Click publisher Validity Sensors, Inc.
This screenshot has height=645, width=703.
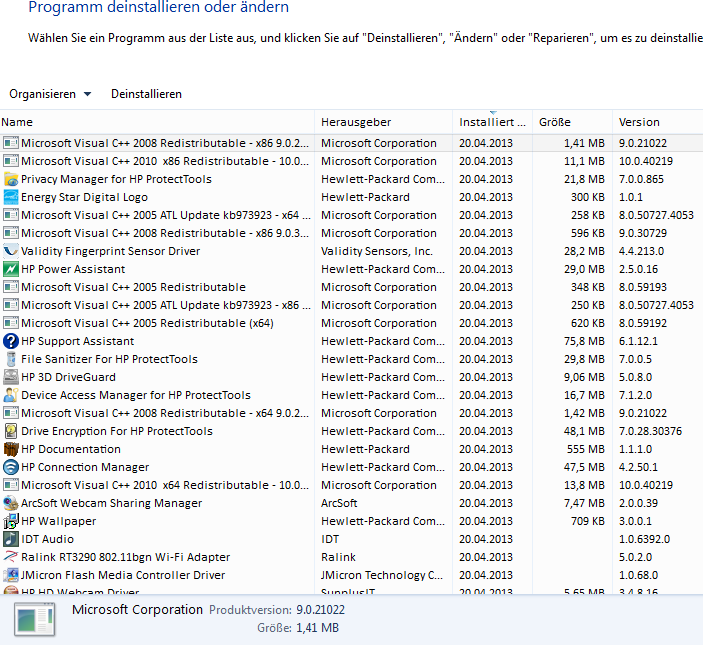[x=377, y=251]
